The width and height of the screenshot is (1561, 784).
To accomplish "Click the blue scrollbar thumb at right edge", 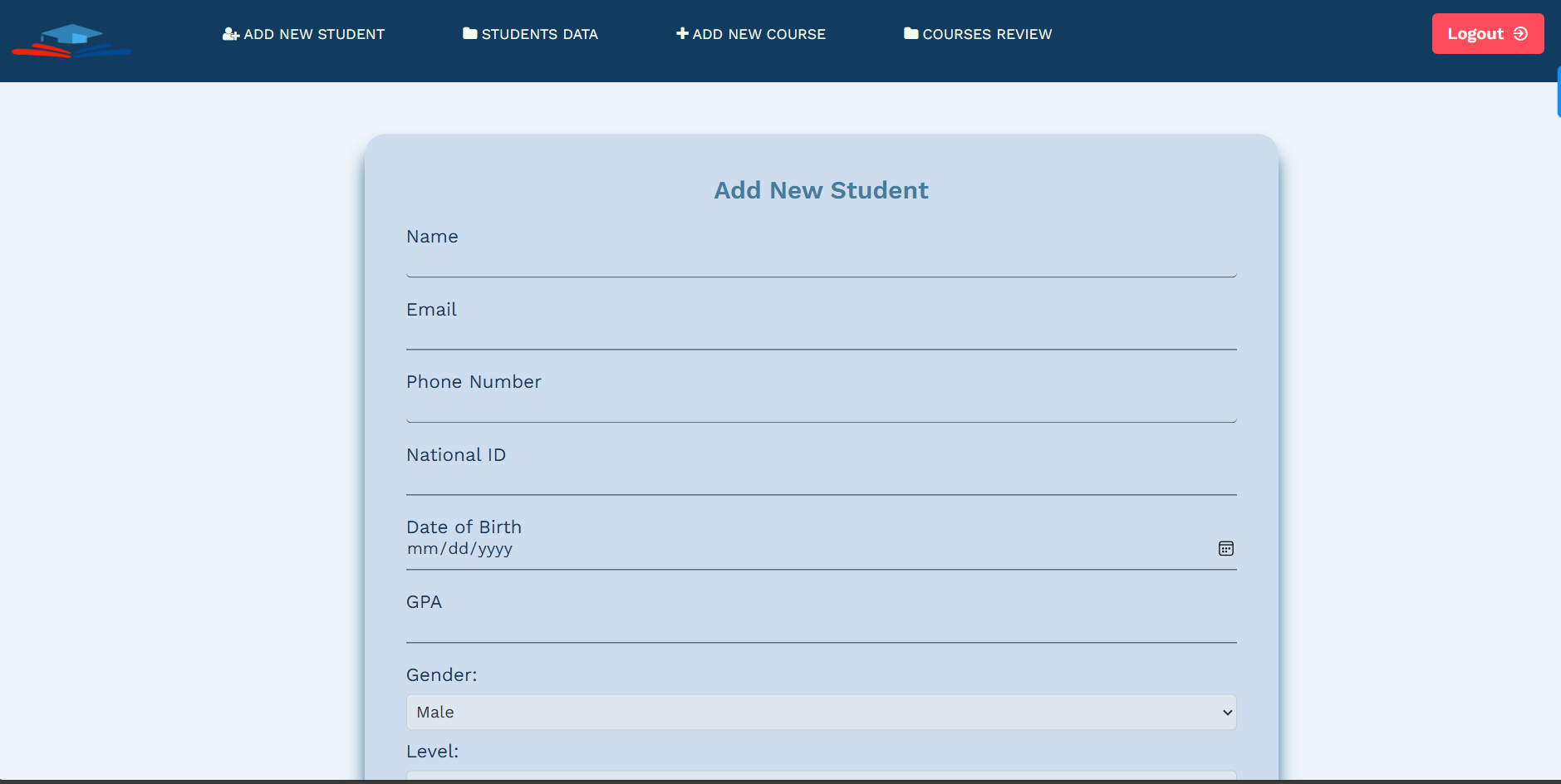I will coord(1559,92).
